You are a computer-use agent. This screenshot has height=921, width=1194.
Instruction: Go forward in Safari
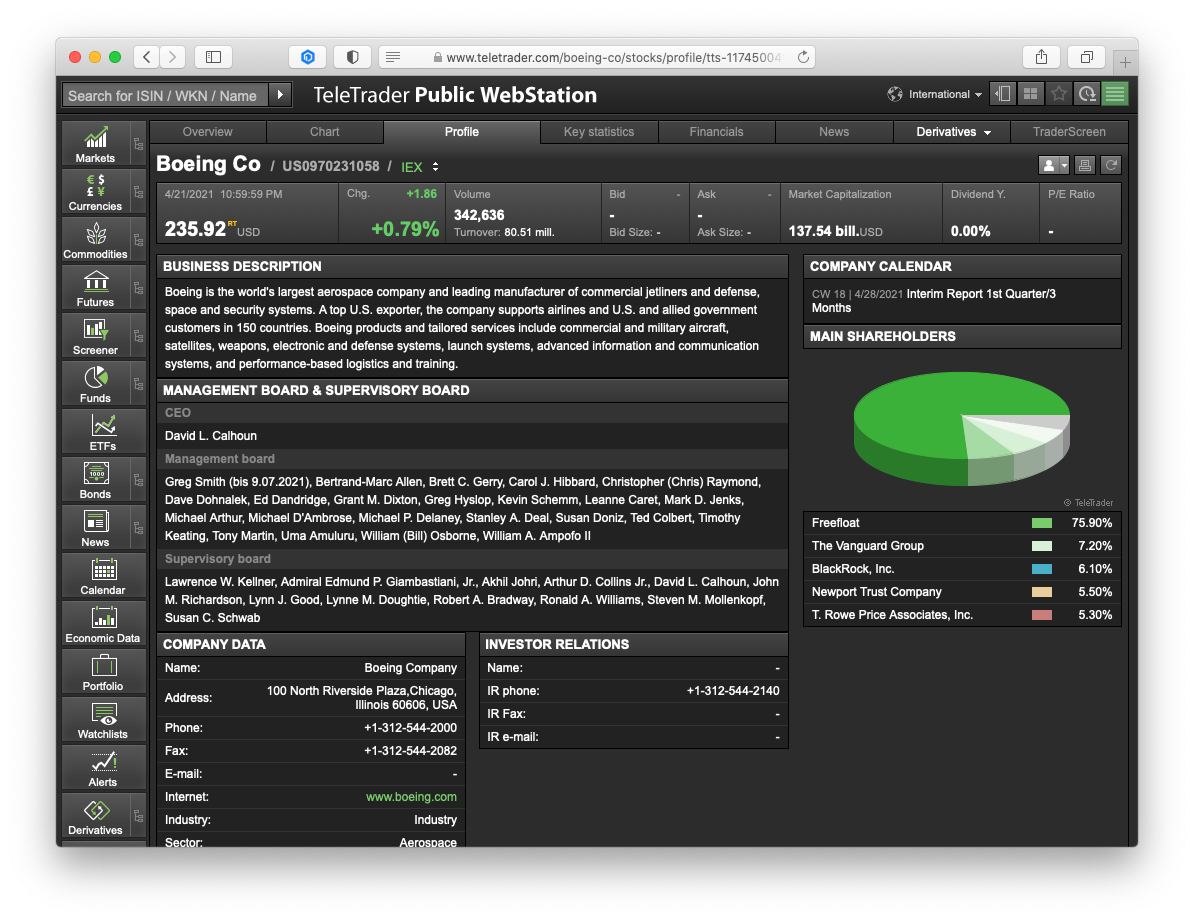point(173,57)
